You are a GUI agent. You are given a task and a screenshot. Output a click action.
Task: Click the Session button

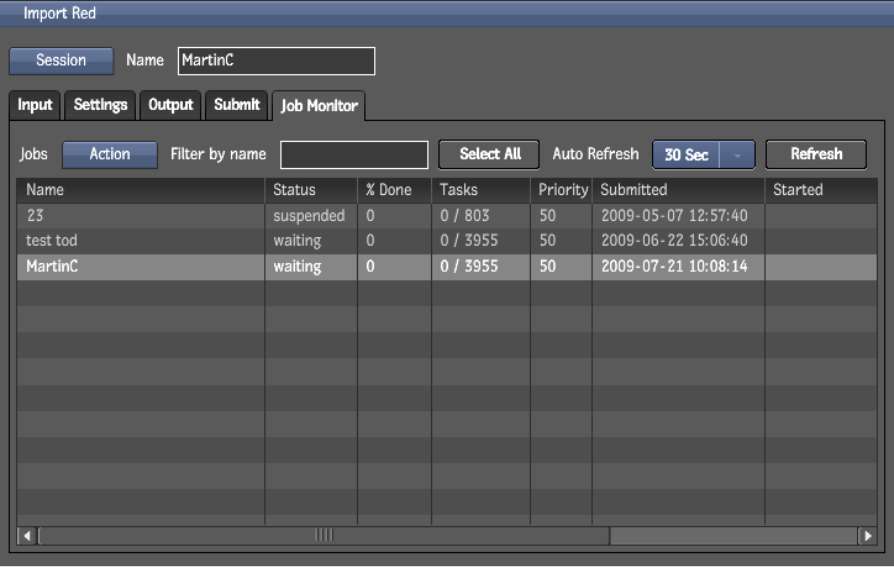pos(61,60)
